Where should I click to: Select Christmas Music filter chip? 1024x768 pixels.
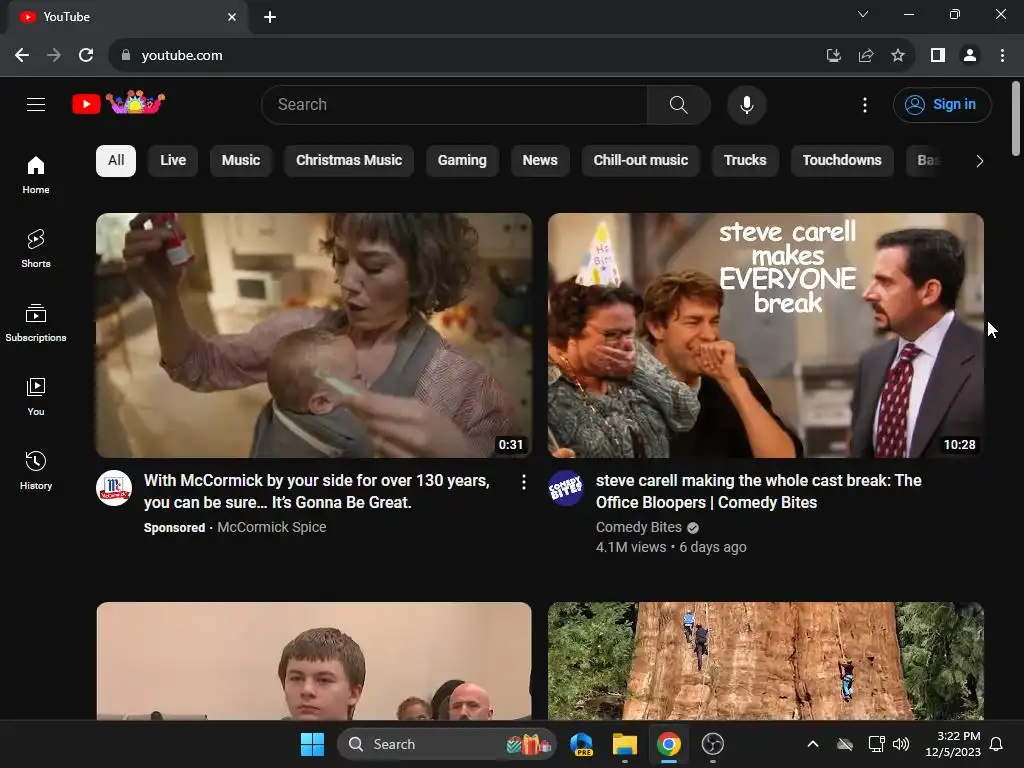pyautogui.click(x=349, y=161)
